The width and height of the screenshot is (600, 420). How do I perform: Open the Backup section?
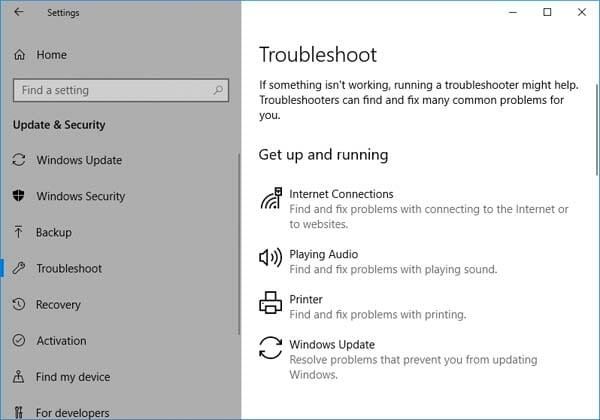coord(54,233)
